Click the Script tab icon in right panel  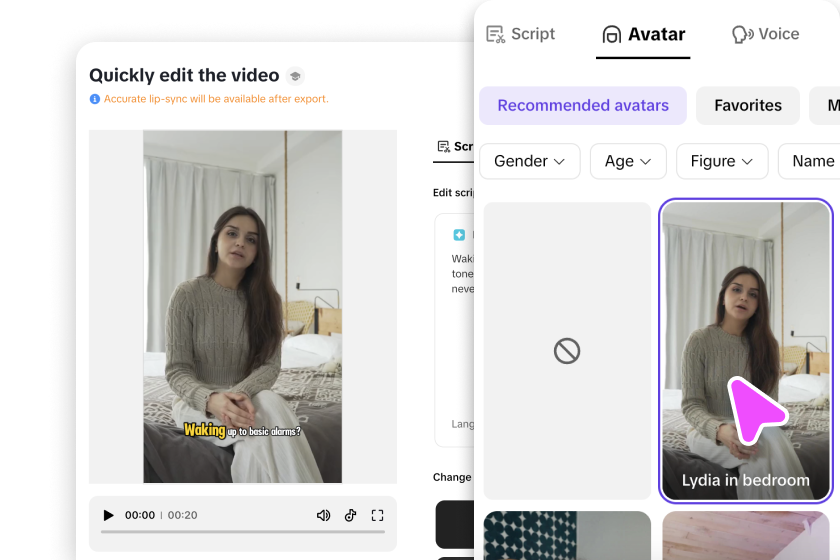[x=496, y=34]
